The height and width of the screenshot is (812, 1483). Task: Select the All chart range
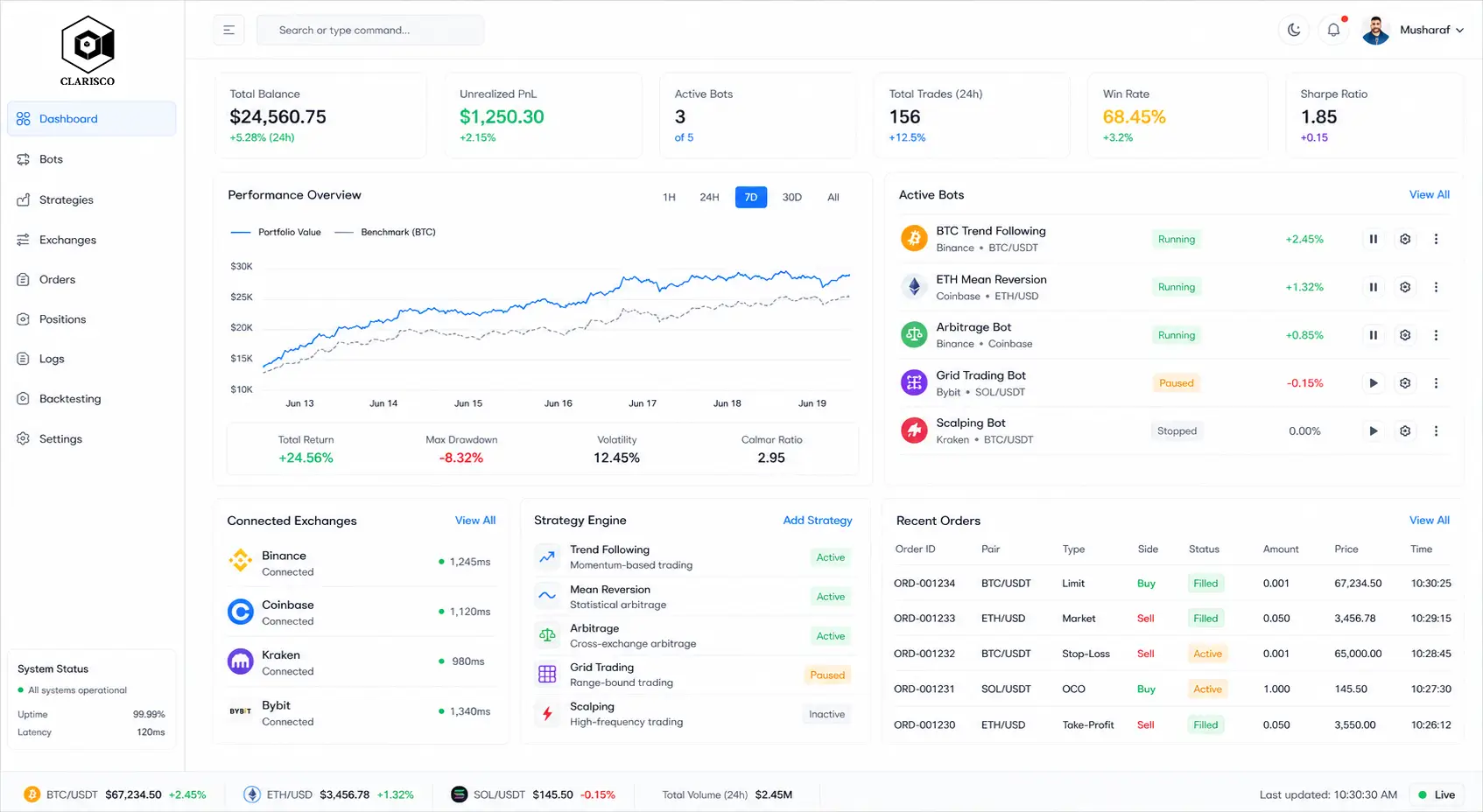coord(833,197)
